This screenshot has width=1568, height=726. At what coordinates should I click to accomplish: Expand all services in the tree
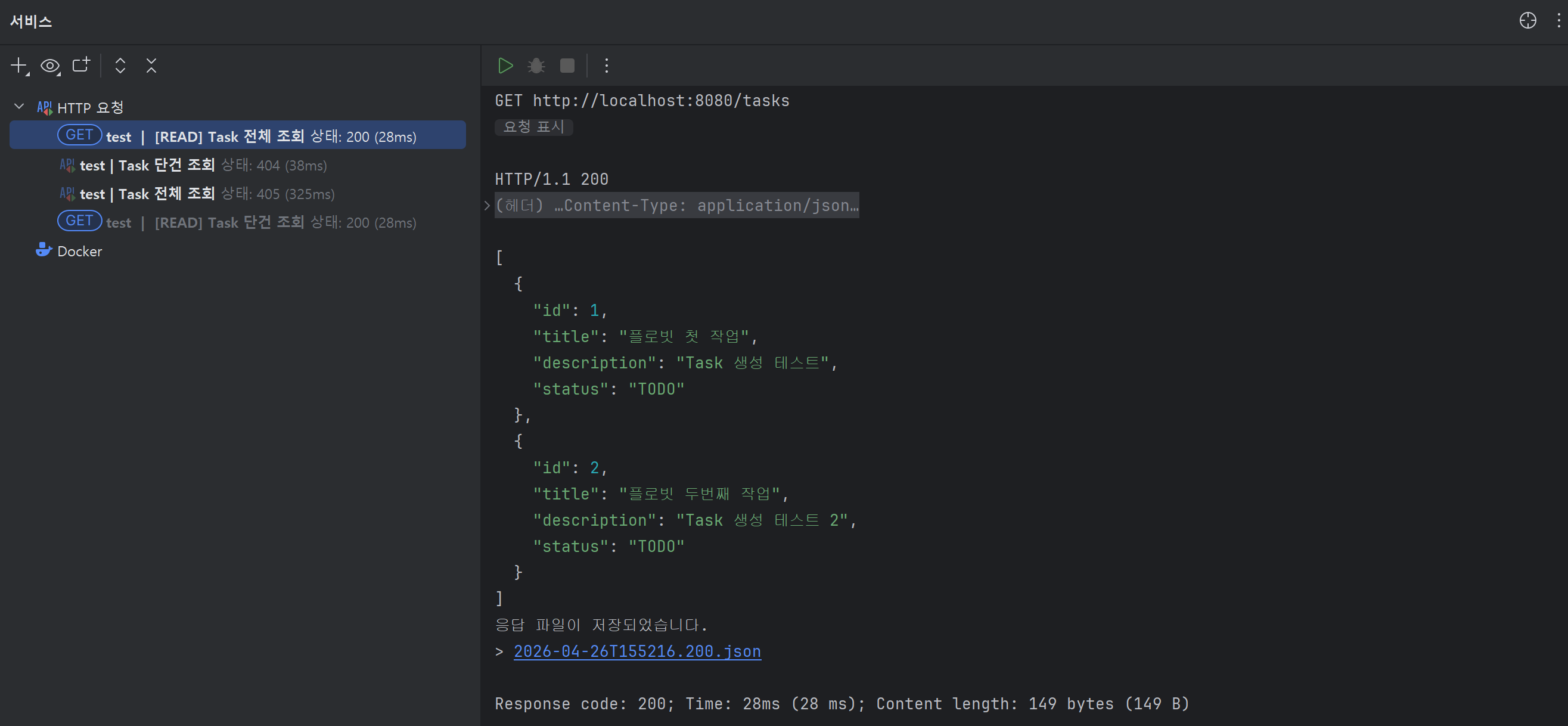click(x=120, y=66)
